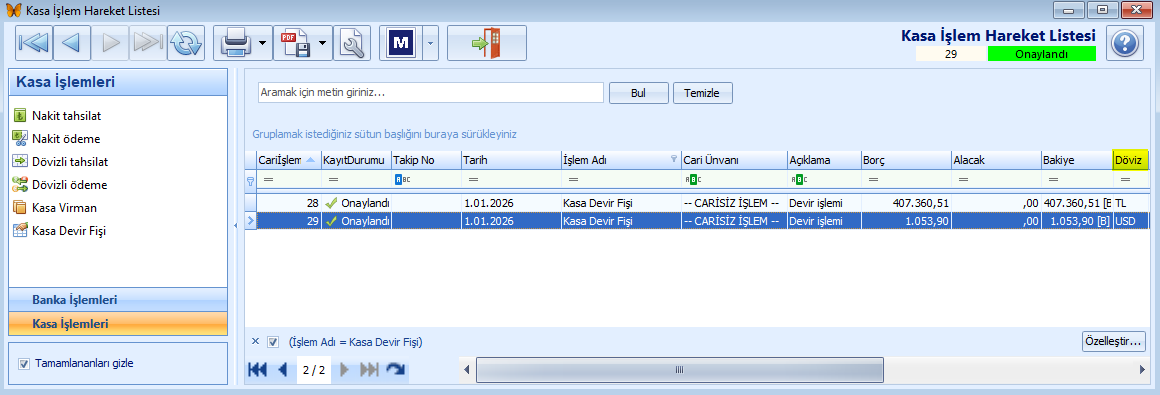Click the USD cell in Döviz column
The image size is (1160, 395).
tap(1130, 220)
